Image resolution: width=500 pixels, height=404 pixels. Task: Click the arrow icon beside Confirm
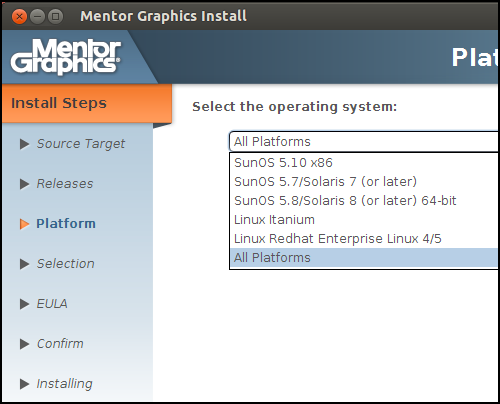point(24,344)
